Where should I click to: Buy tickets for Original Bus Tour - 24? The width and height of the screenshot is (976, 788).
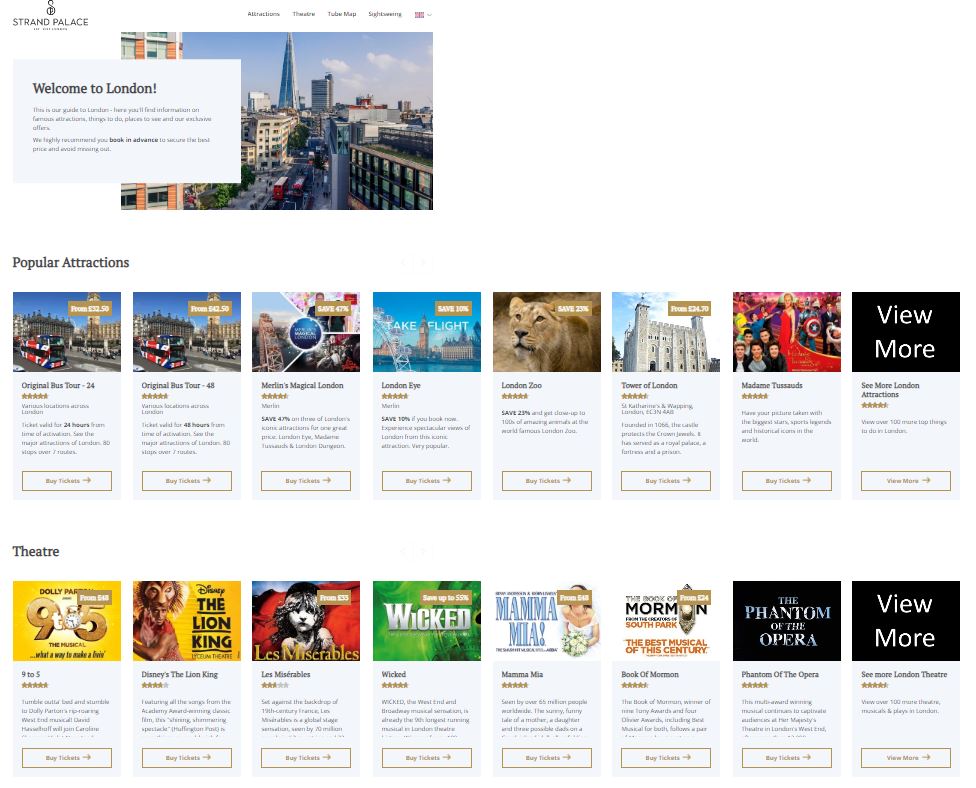67,481
